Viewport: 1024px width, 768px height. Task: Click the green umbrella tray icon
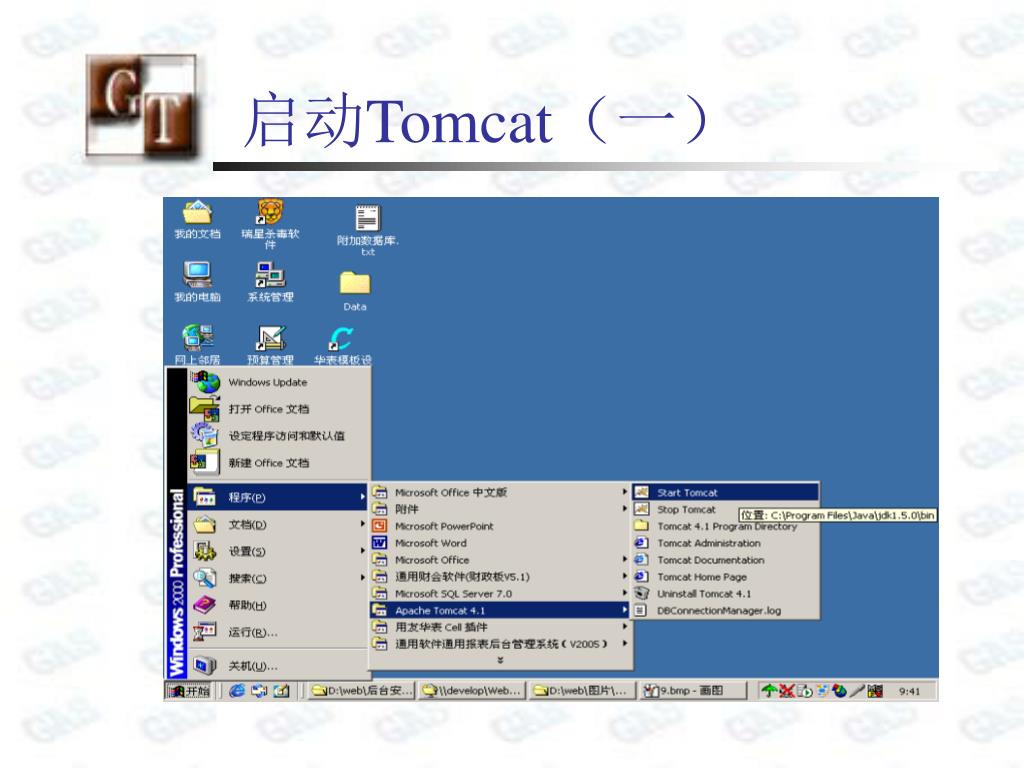[x=770, y=690]
